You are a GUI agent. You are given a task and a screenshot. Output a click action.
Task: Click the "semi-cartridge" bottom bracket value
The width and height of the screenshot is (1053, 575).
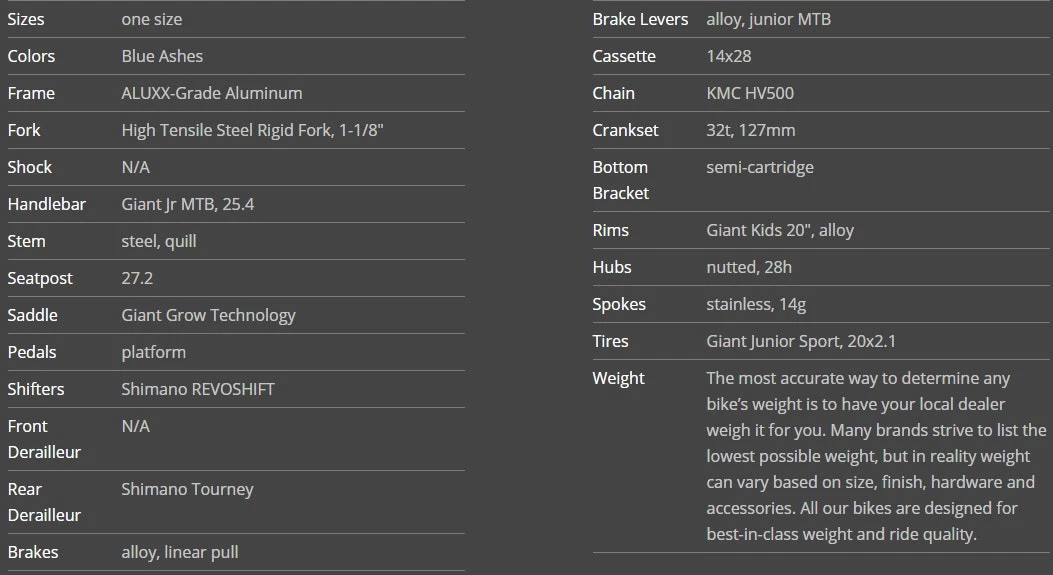click(759, 167)
